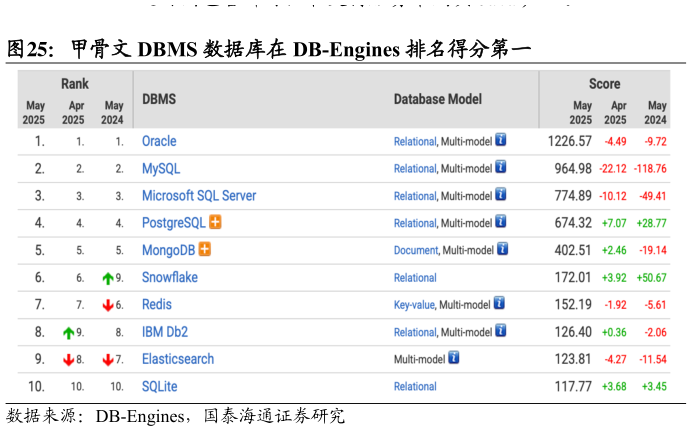Click Relational link in Microsoft SQL Server row

415,196
